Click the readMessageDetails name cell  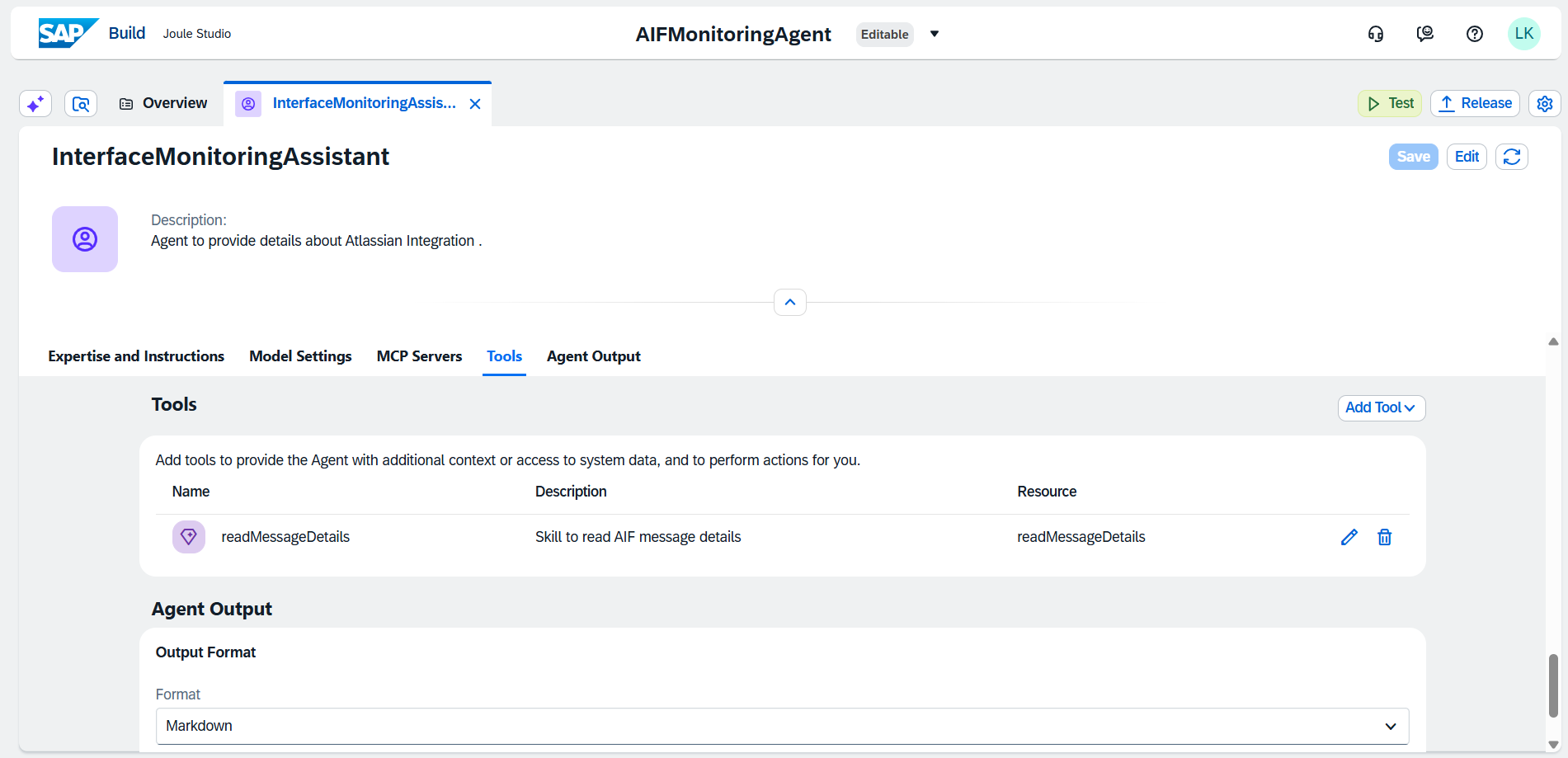pyautogui.click(x=285, y=537)
